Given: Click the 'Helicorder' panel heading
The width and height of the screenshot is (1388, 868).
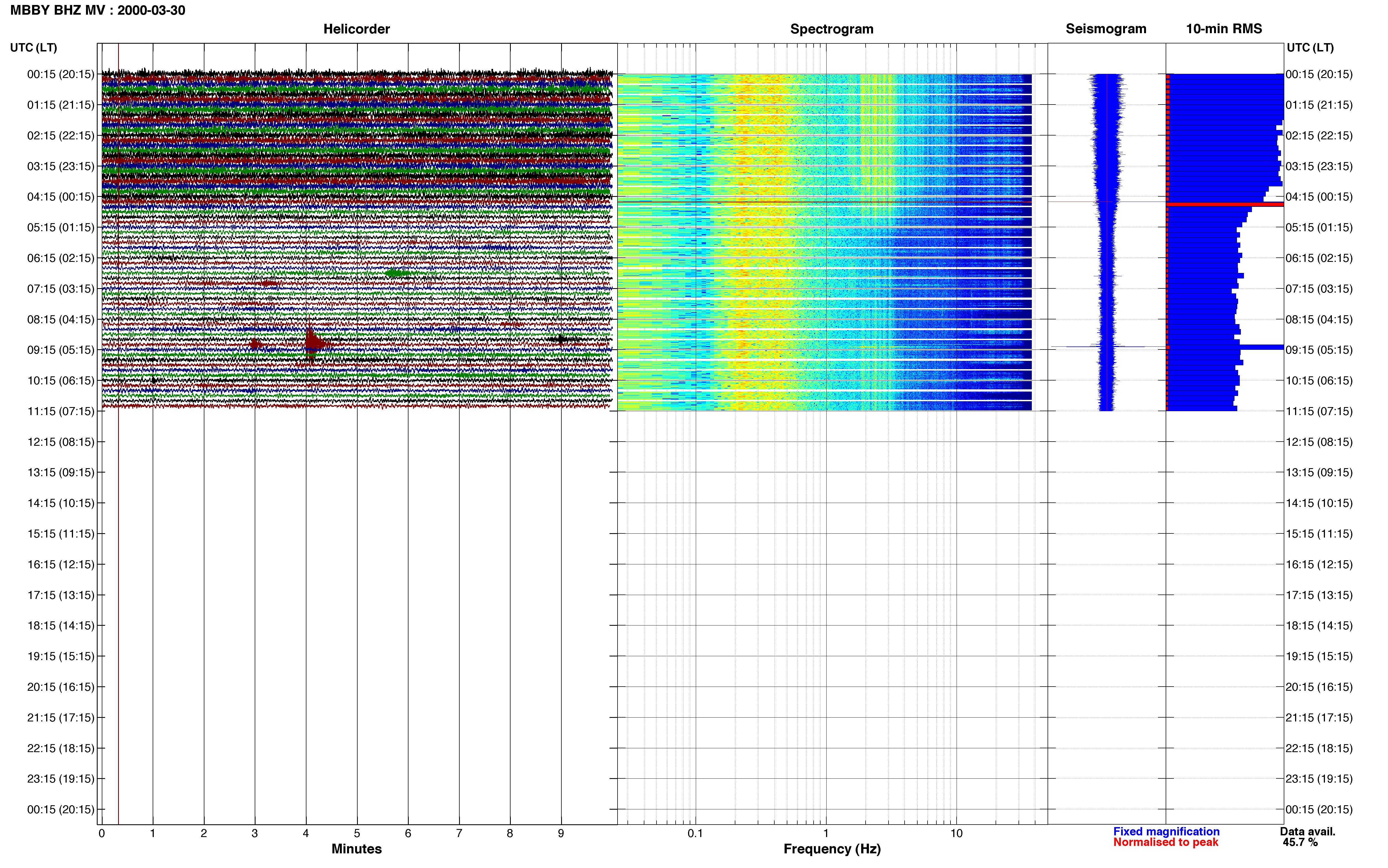Looking at the screenshot, I should tap(356, 29).
